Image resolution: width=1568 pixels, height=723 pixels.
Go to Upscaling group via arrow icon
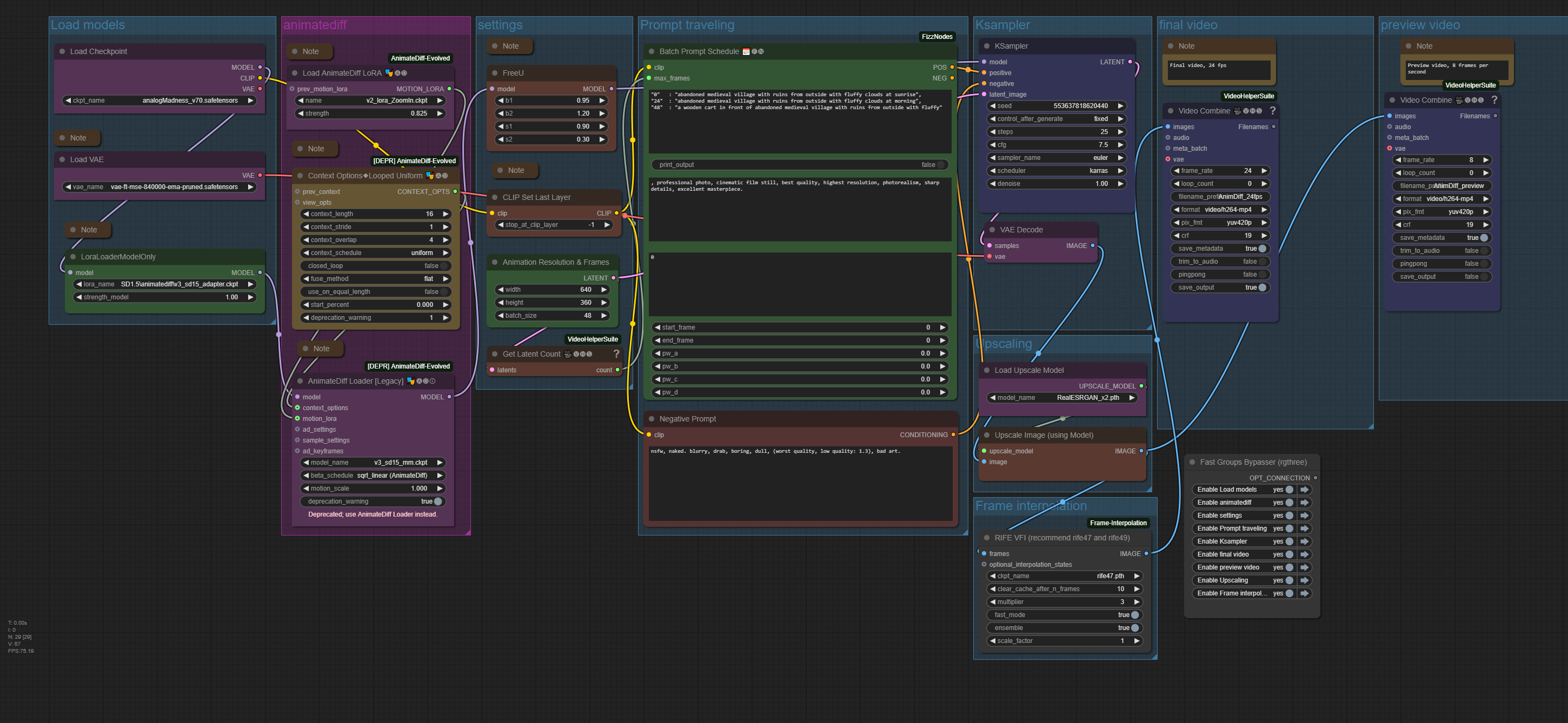coord(1305,580)
